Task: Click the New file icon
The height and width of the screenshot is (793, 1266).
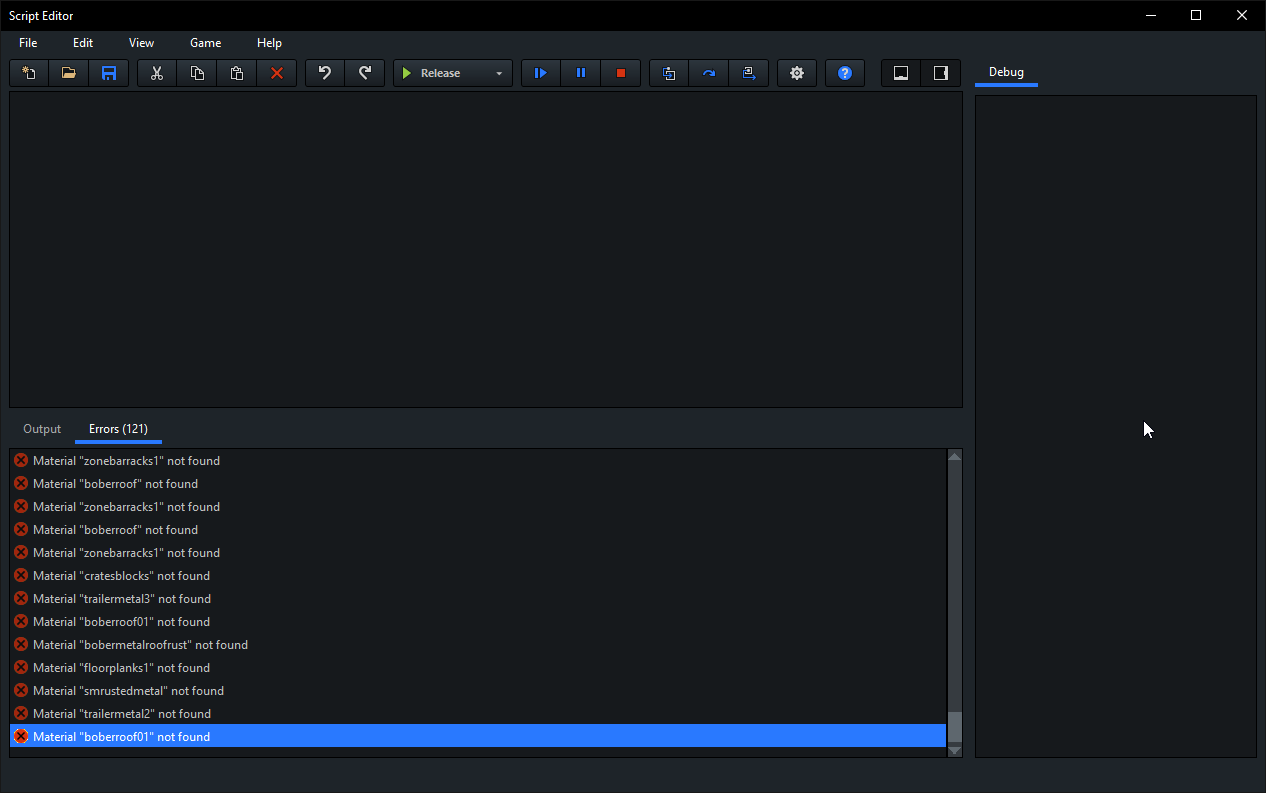Action: [29, 73]
